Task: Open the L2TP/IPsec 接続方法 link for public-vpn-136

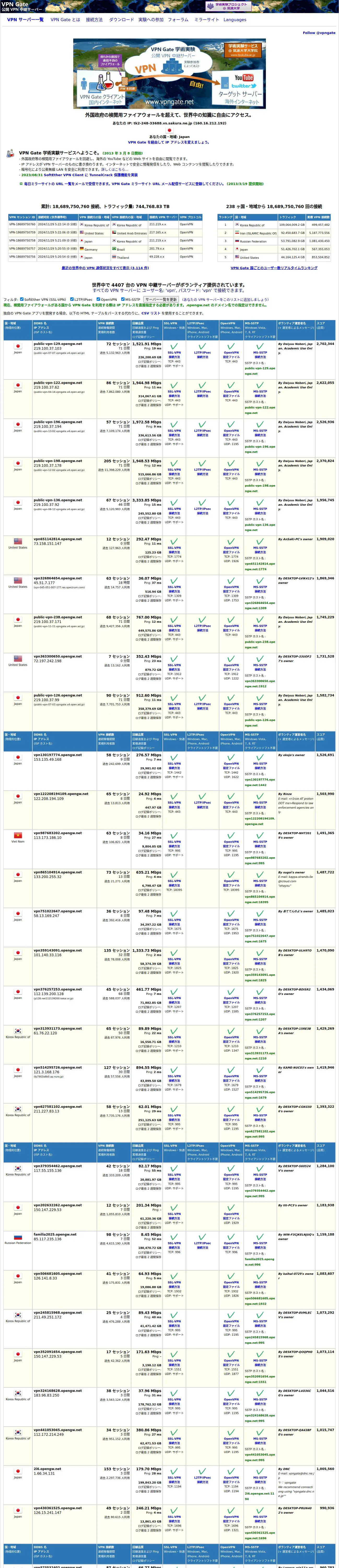Action: [203, 513]
